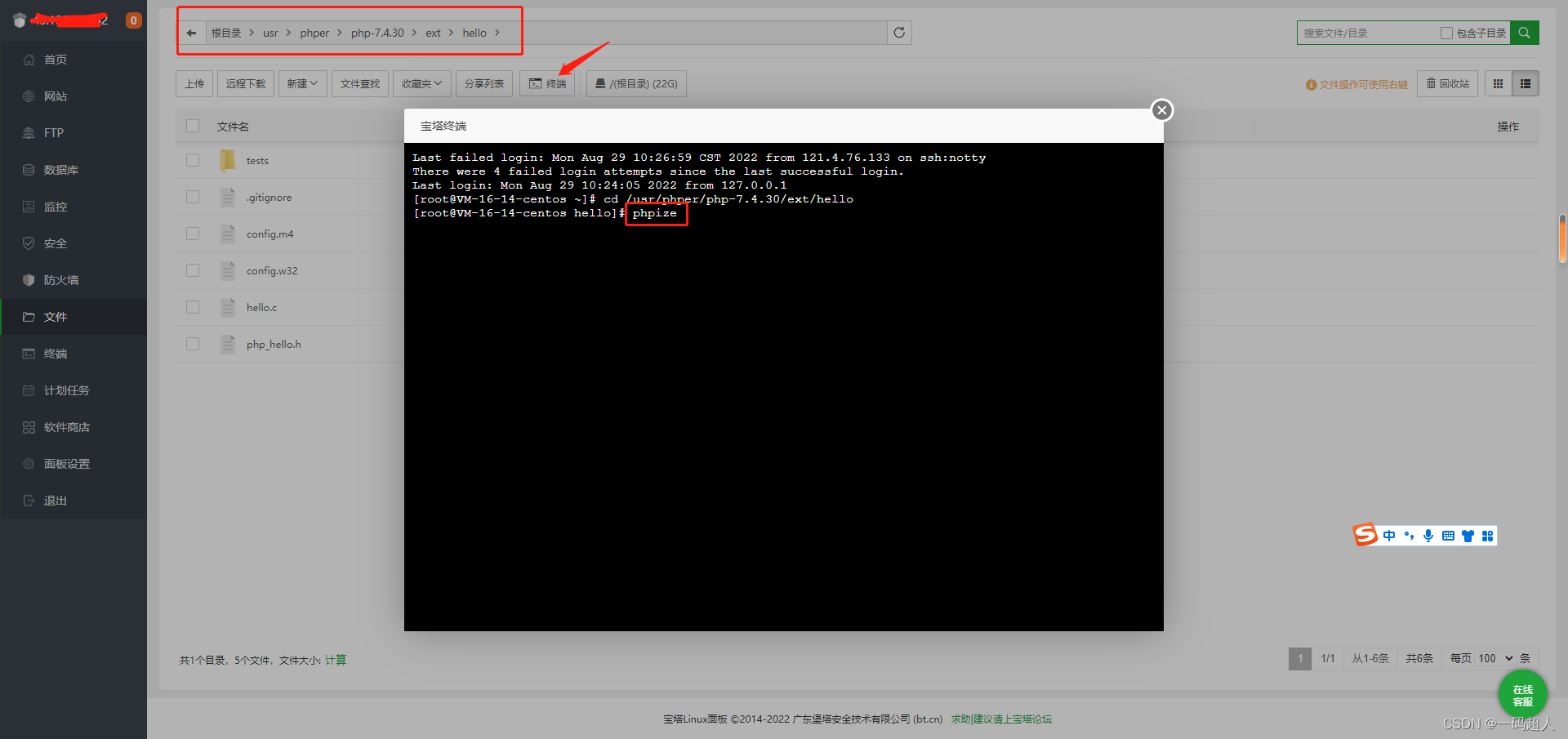Image resolution: width=1568 pixels, height=739 pixels.
Task: Click the notification count badge
Action: (133, 20)
